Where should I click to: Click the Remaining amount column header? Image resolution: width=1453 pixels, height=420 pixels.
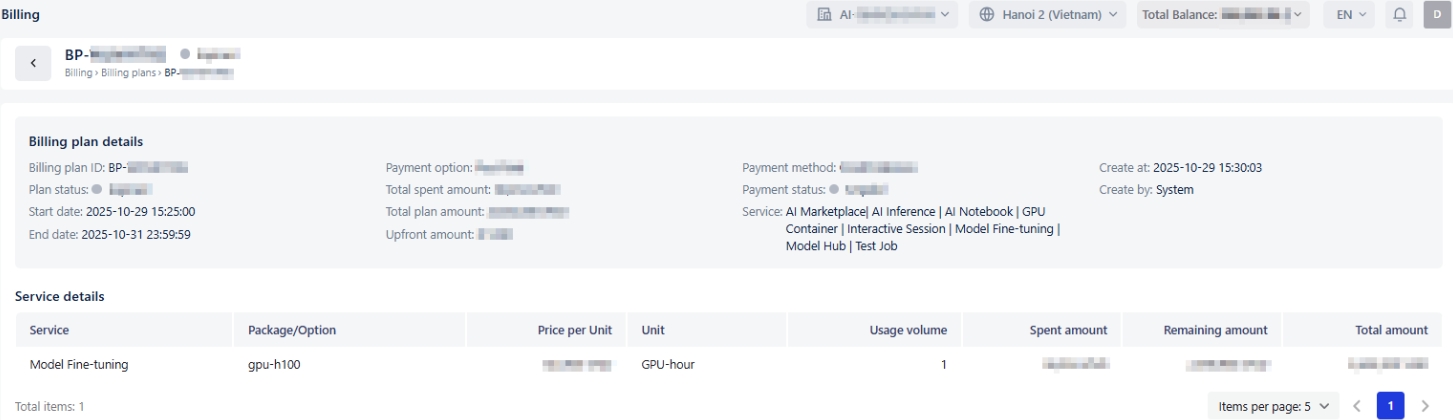coord(1215,330)
